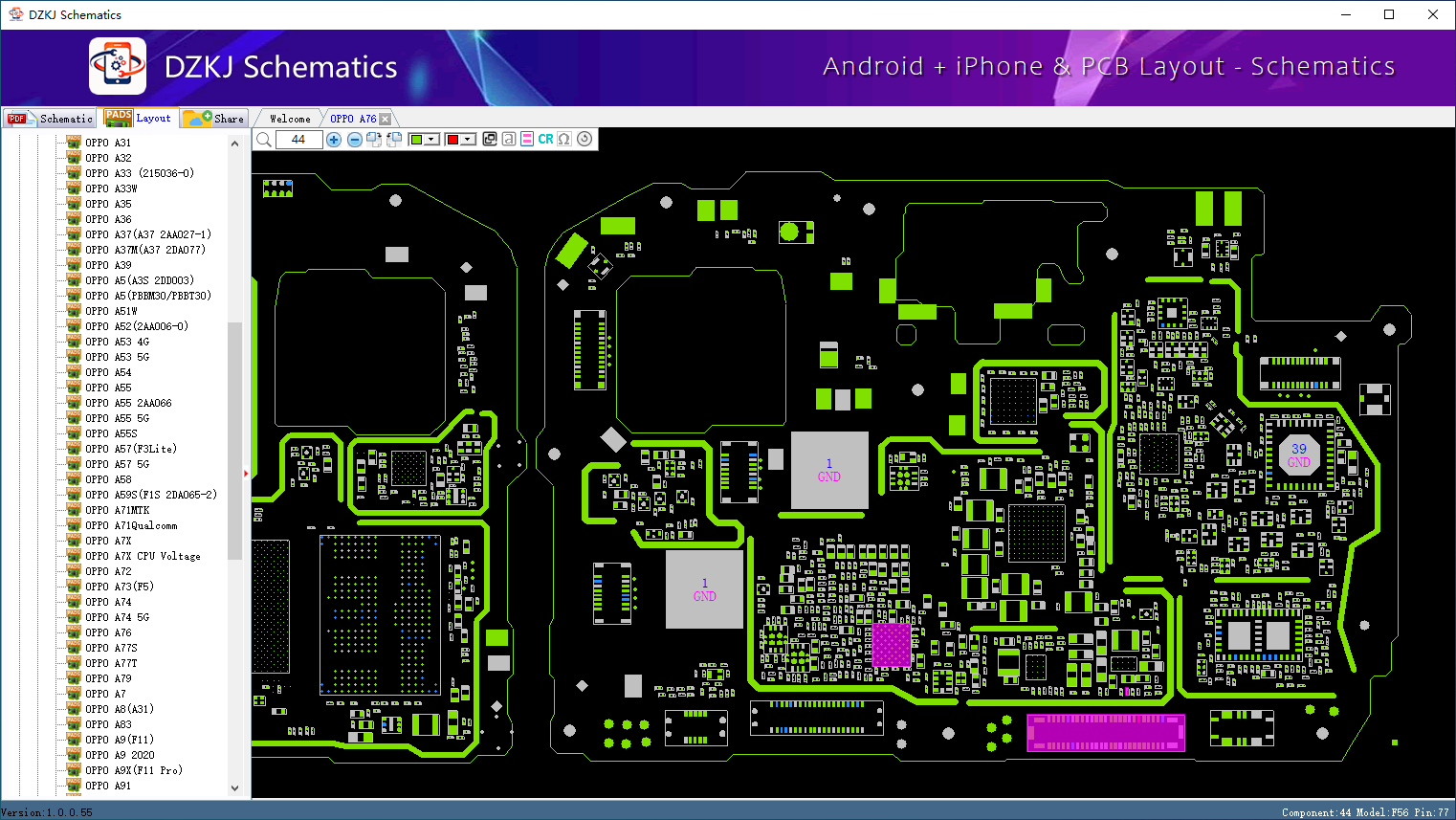Click the cyan CR toolbar icon

545,139
